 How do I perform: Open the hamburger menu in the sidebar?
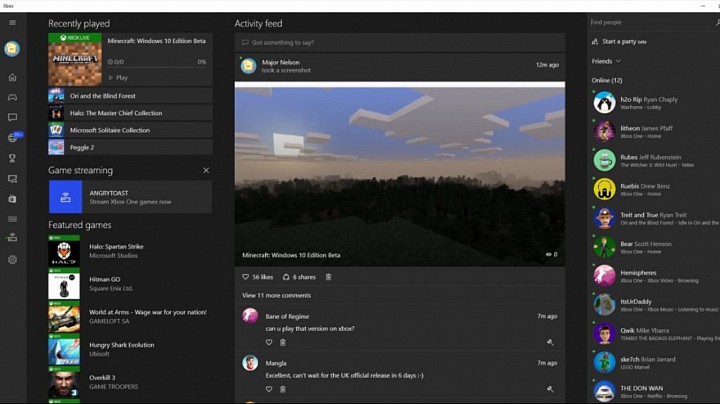click(12, 22)
